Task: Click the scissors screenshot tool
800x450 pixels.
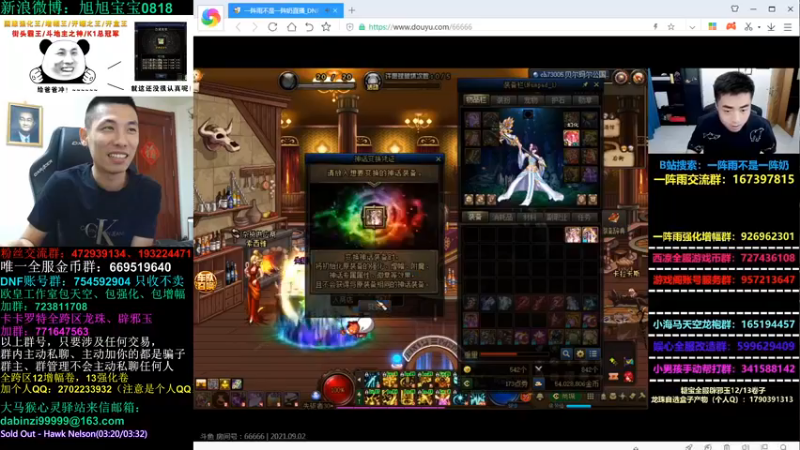Action: click(748, 27)
